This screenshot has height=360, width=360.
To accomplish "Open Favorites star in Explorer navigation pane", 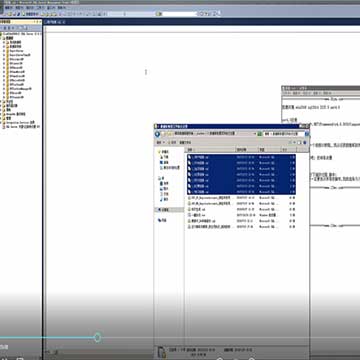I will tap(160, 152).
